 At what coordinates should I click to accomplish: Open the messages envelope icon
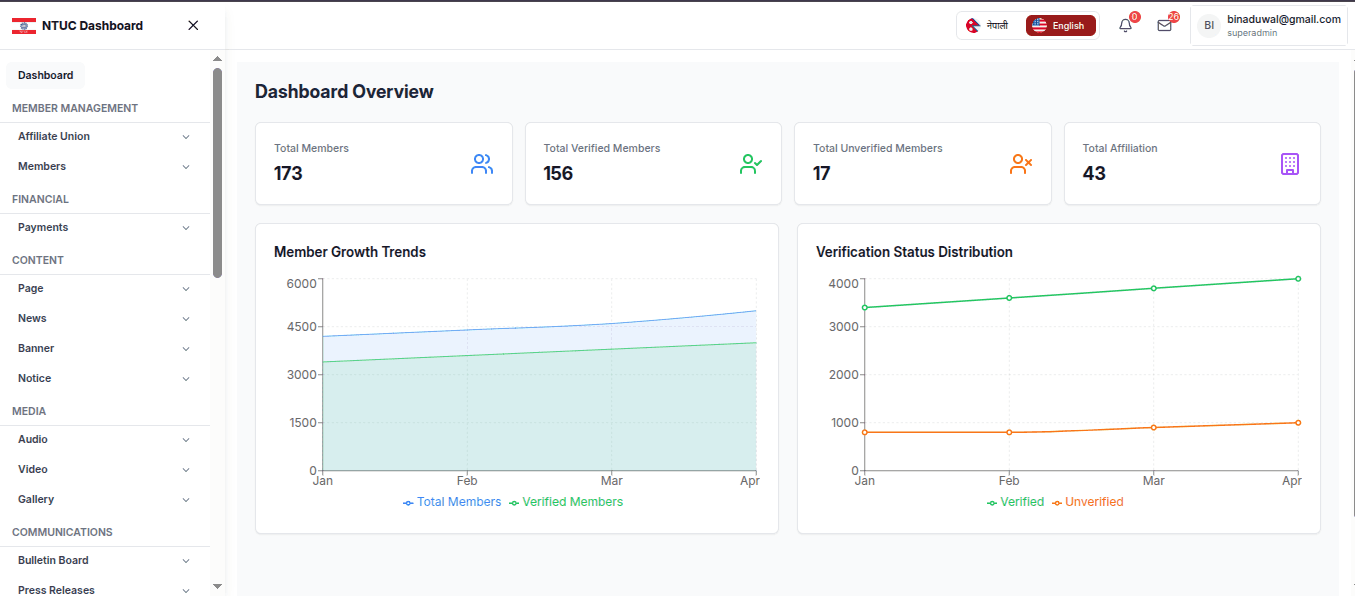1164,26
